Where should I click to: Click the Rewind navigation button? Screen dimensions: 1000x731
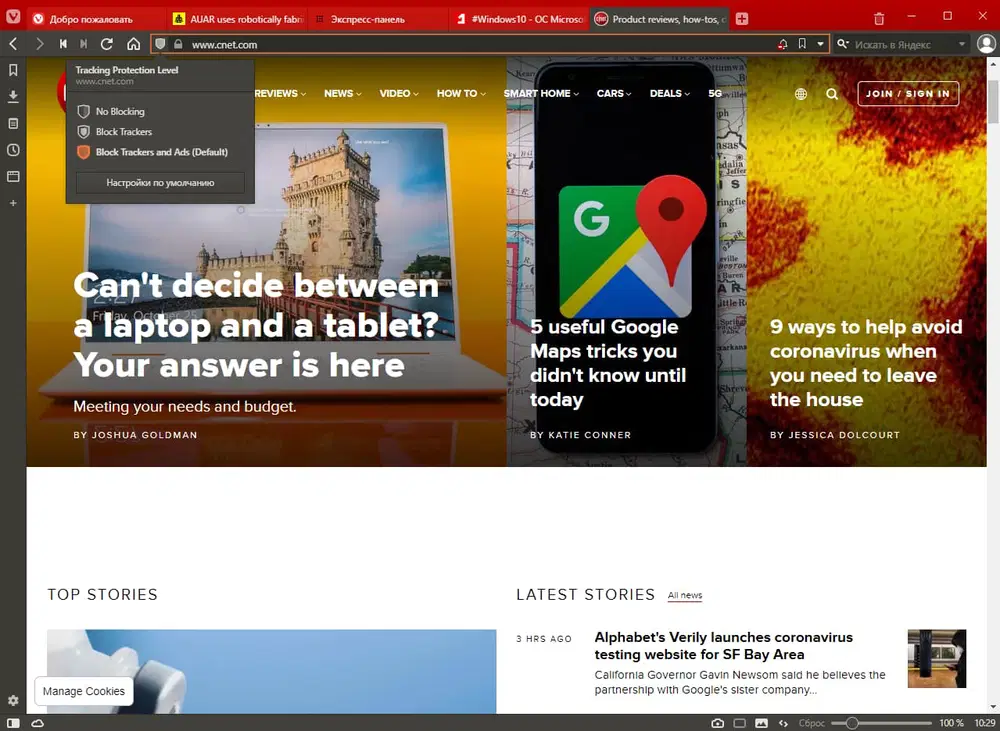(62, 44)
